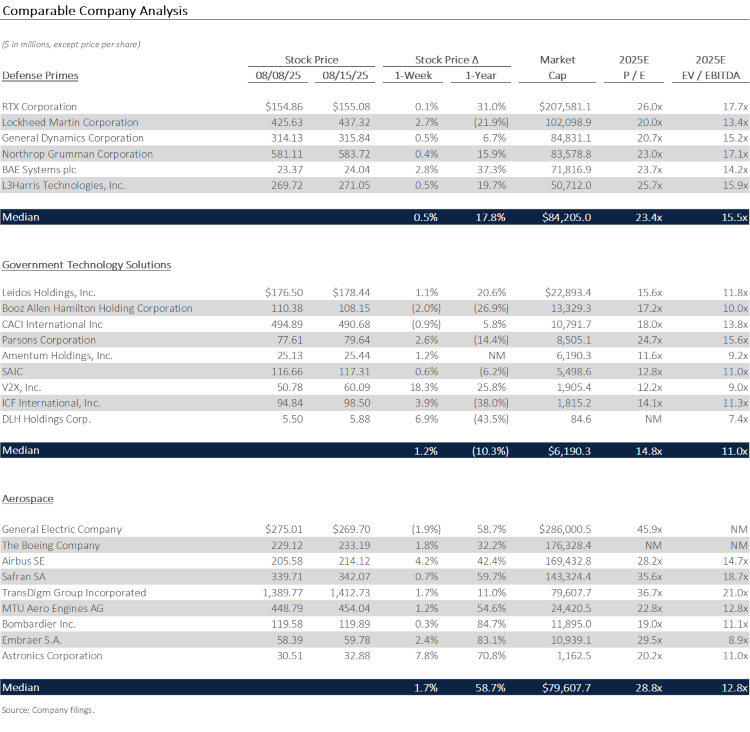
Task: Select Leidos Holdings, Inc. name cell
Action: (x=49, y=292)
